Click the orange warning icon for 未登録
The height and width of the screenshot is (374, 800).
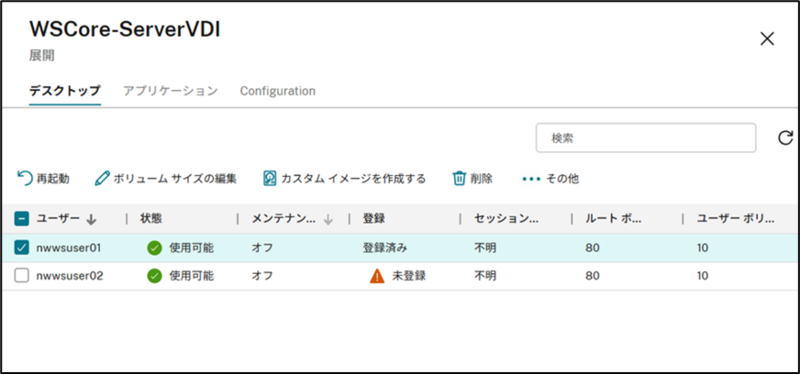[377, 276]
